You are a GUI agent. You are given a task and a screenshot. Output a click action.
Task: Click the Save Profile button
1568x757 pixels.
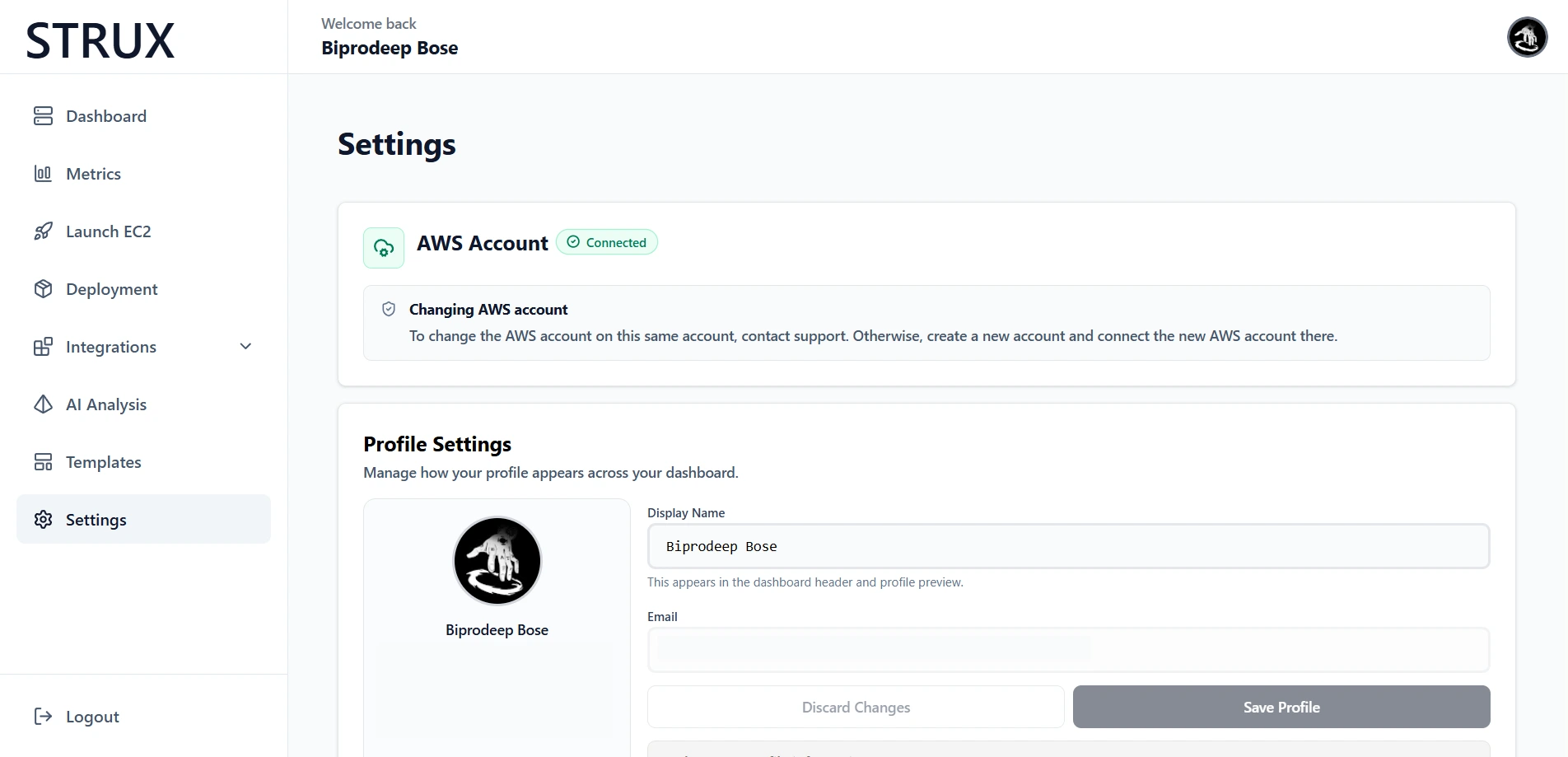coord(1281,707)
